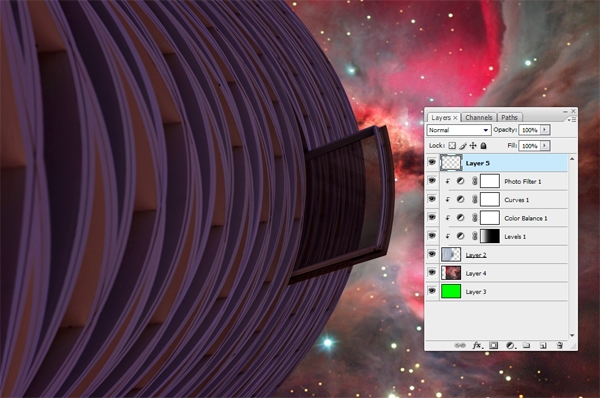Select the Layer 2 name
600x398 pixels.
click(476, 255)
